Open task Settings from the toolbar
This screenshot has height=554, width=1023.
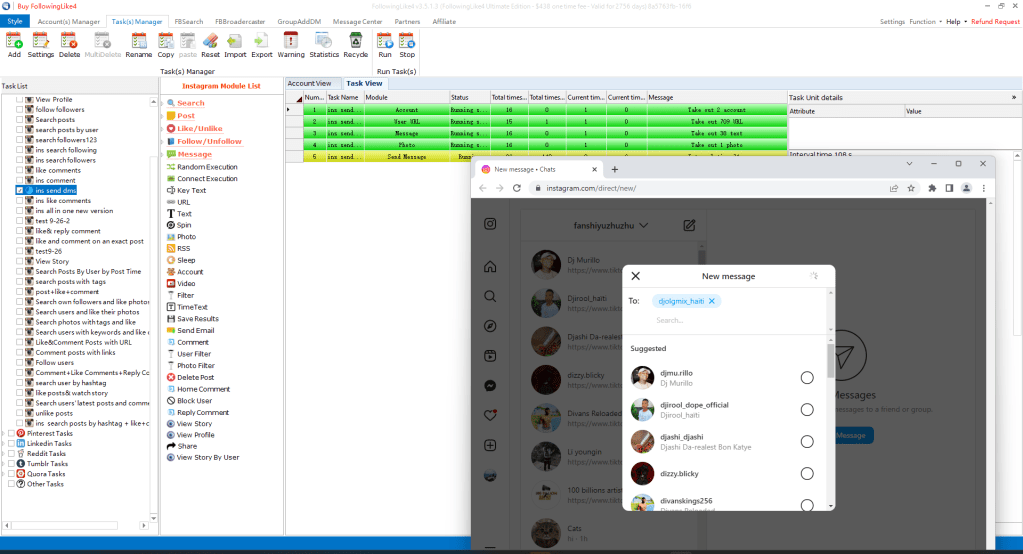click(41, 44)
